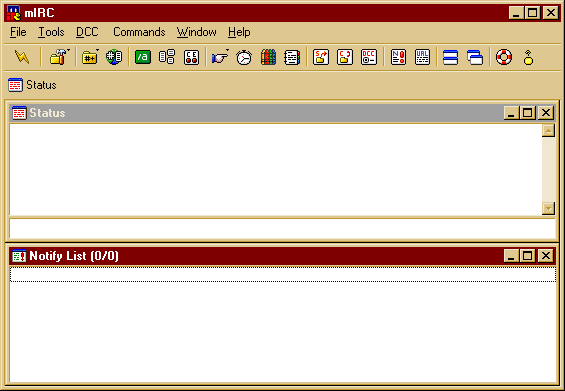Expand the Channels folder dropdown arrow
This screenshot has height=391, width=565.
[x=97, y=50]
